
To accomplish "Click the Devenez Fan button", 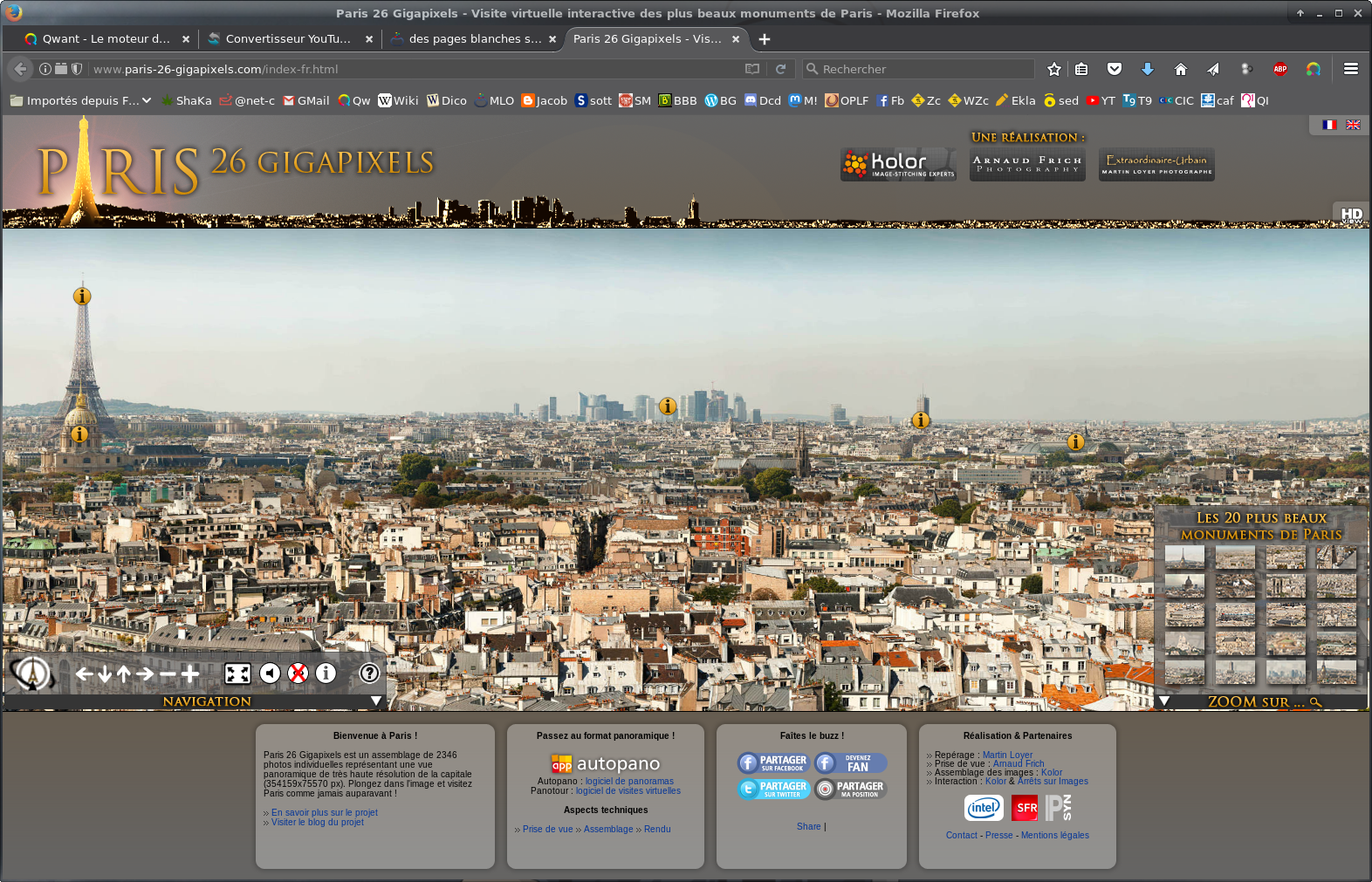I will point(851,763).
